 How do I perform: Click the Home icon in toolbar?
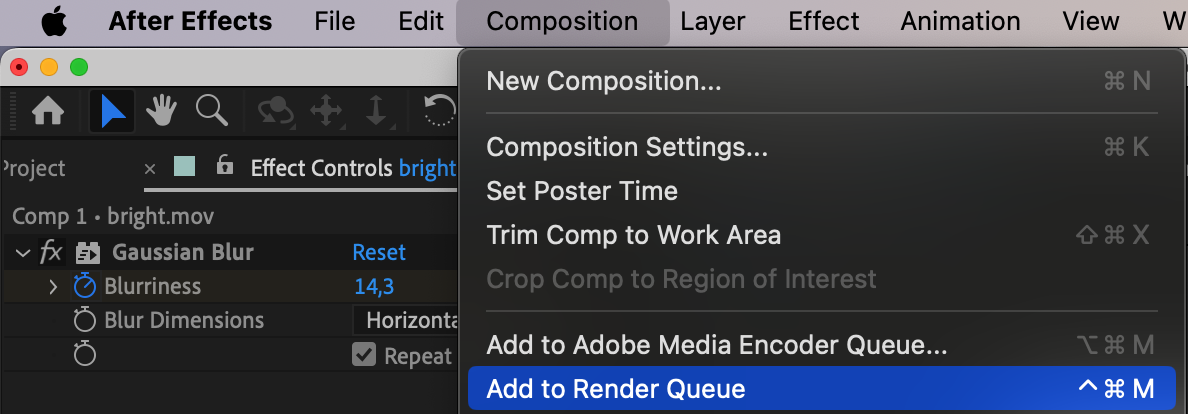[x=48, y=112]
